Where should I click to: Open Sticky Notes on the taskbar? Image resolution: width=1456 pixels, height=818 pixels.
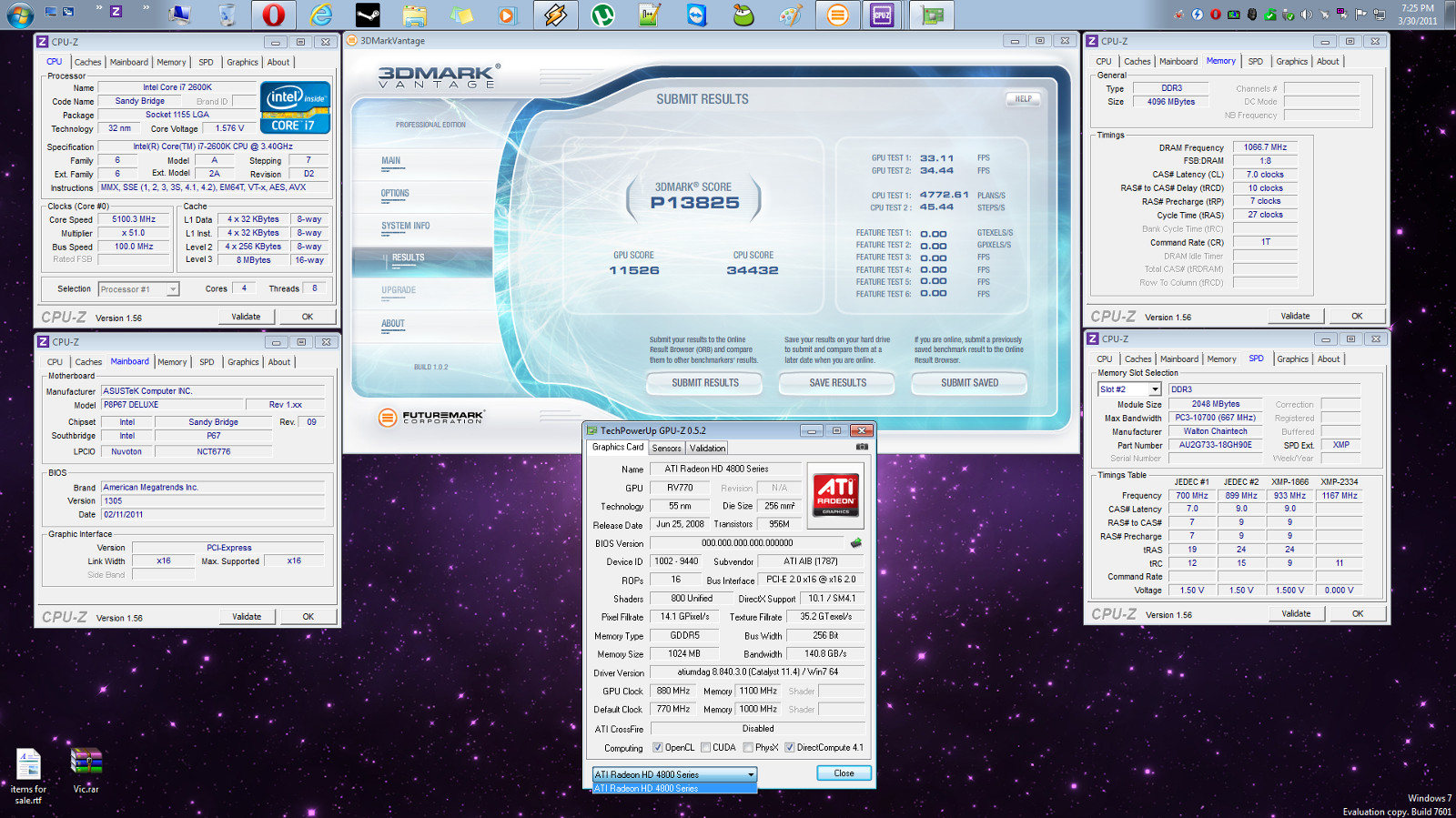pyautogui.click(x=461, y=15)
